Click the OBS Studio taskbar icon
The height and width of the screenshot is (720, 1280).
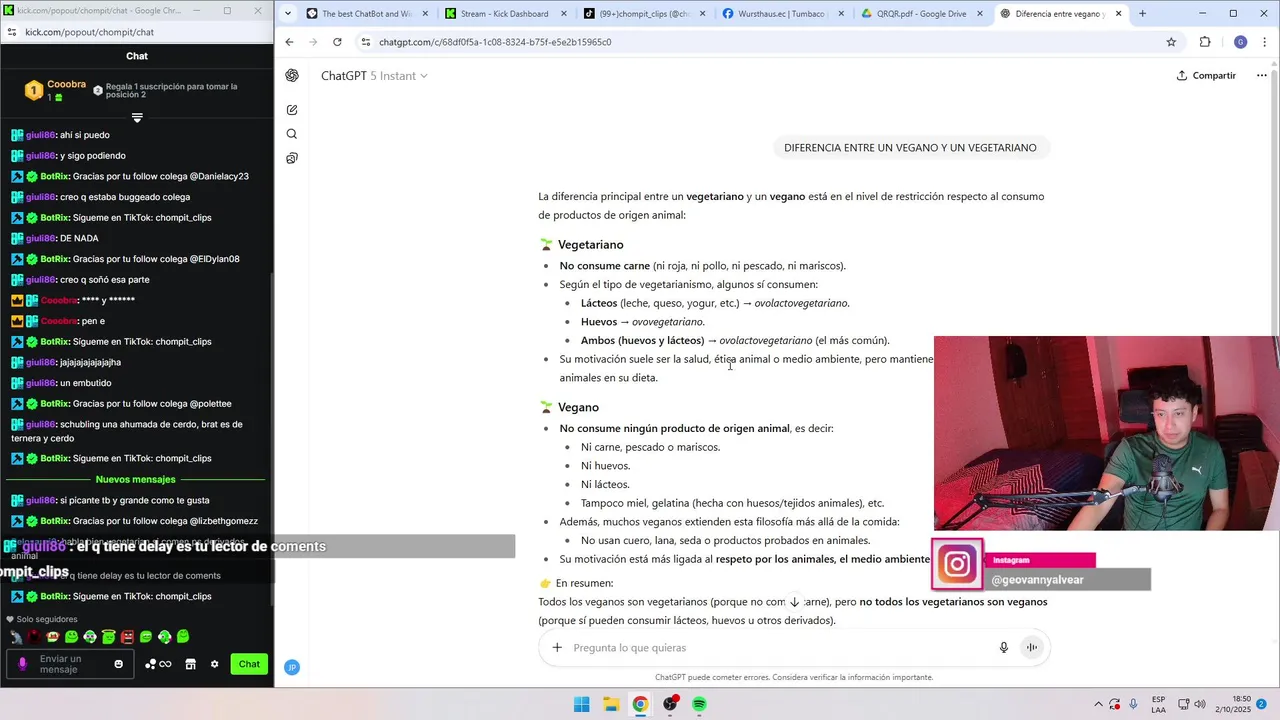pos(670,704)
